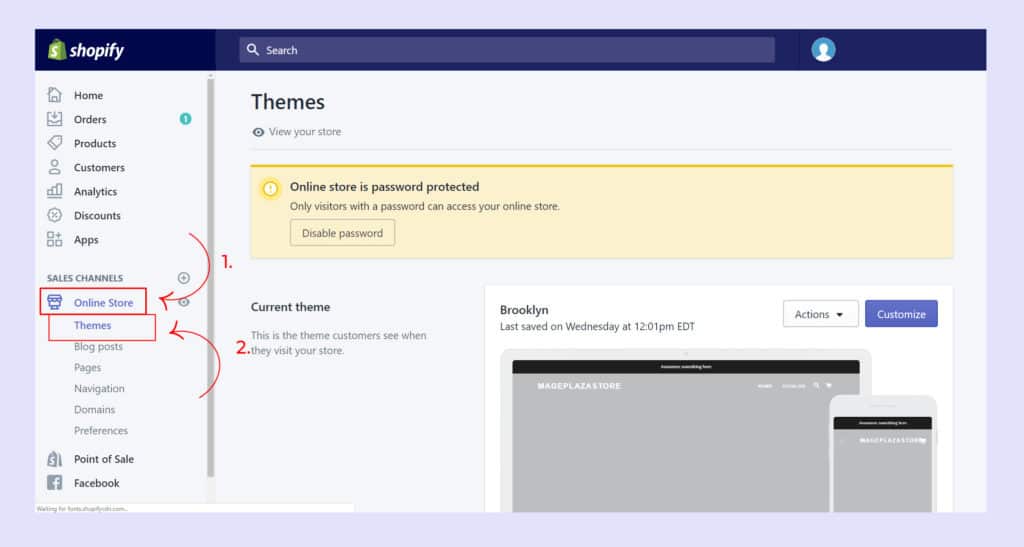The image size is (1024, 547).
Task: Click the Current theme heading
Action: click(290, 307)
